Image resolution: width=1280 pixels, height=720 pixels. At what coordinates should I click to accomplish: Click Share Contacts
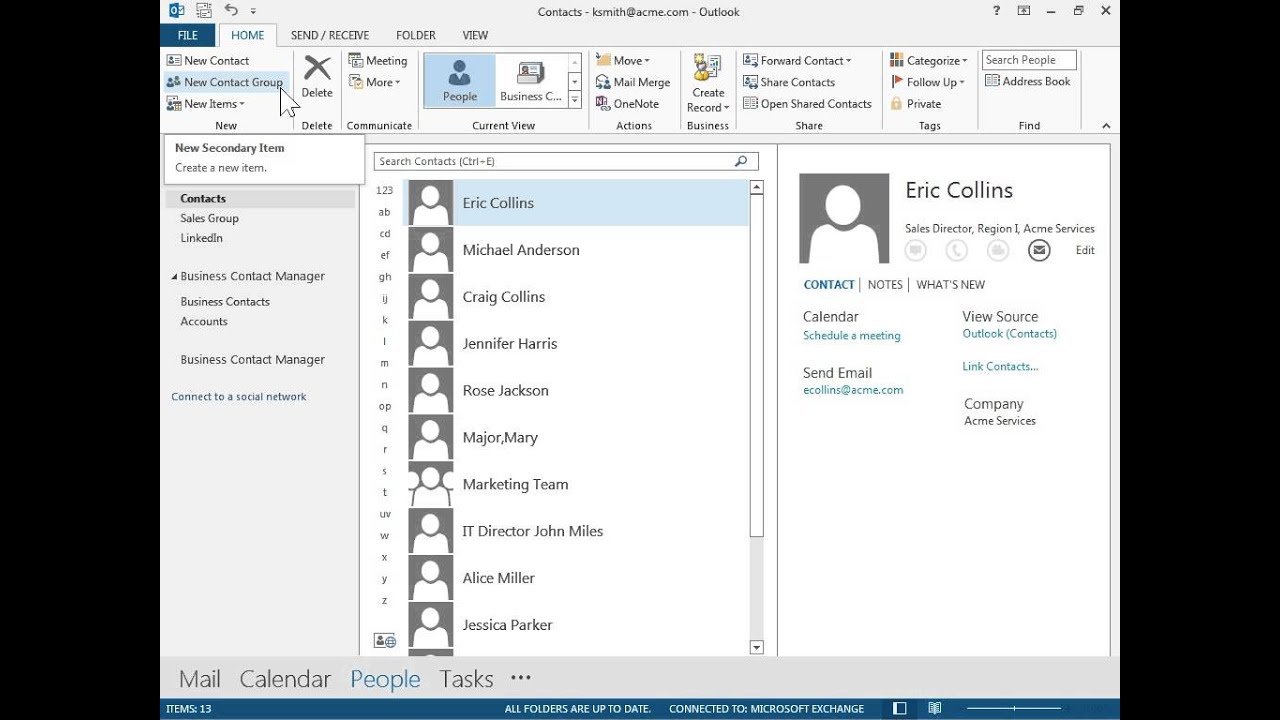[789, 82]
